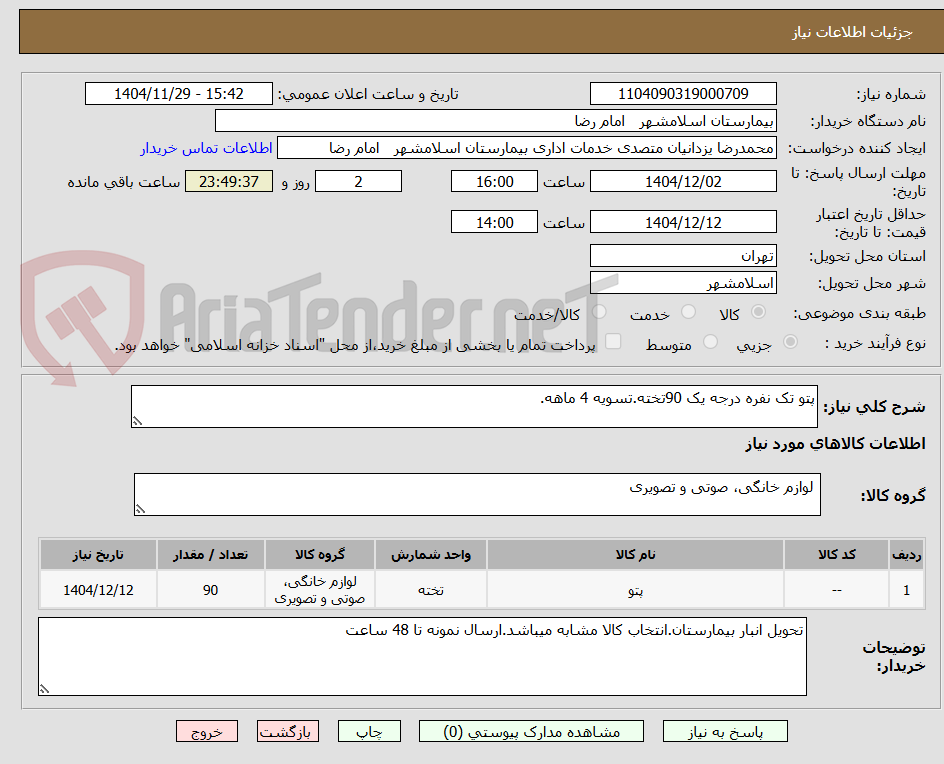Click the row number 1 cell
Image resolution: width=944 pixels, height=764 pixels.
tap(906, 590)
